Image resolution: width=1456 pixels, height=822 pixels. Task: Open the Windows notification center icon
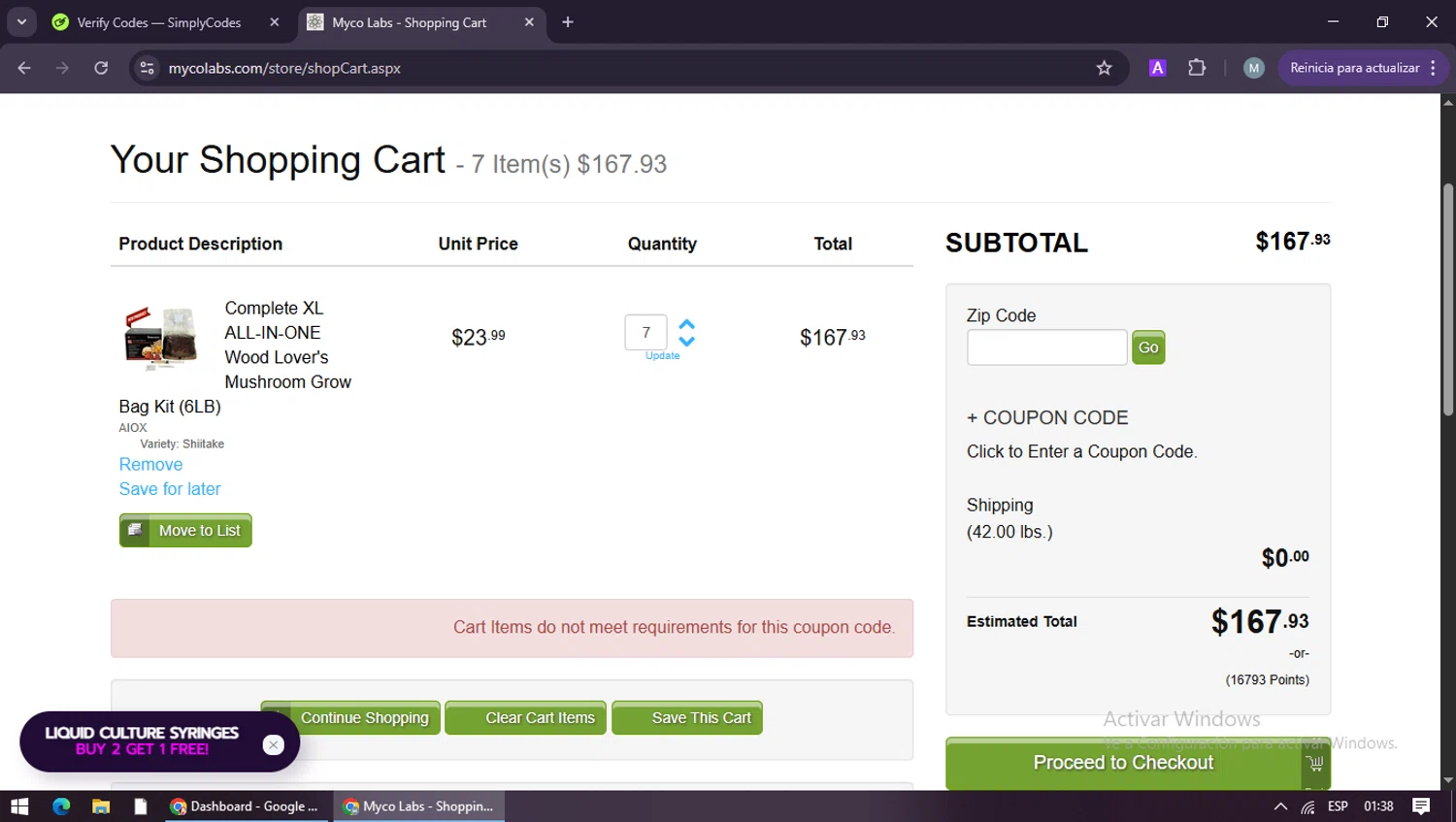click(1421, 806)
